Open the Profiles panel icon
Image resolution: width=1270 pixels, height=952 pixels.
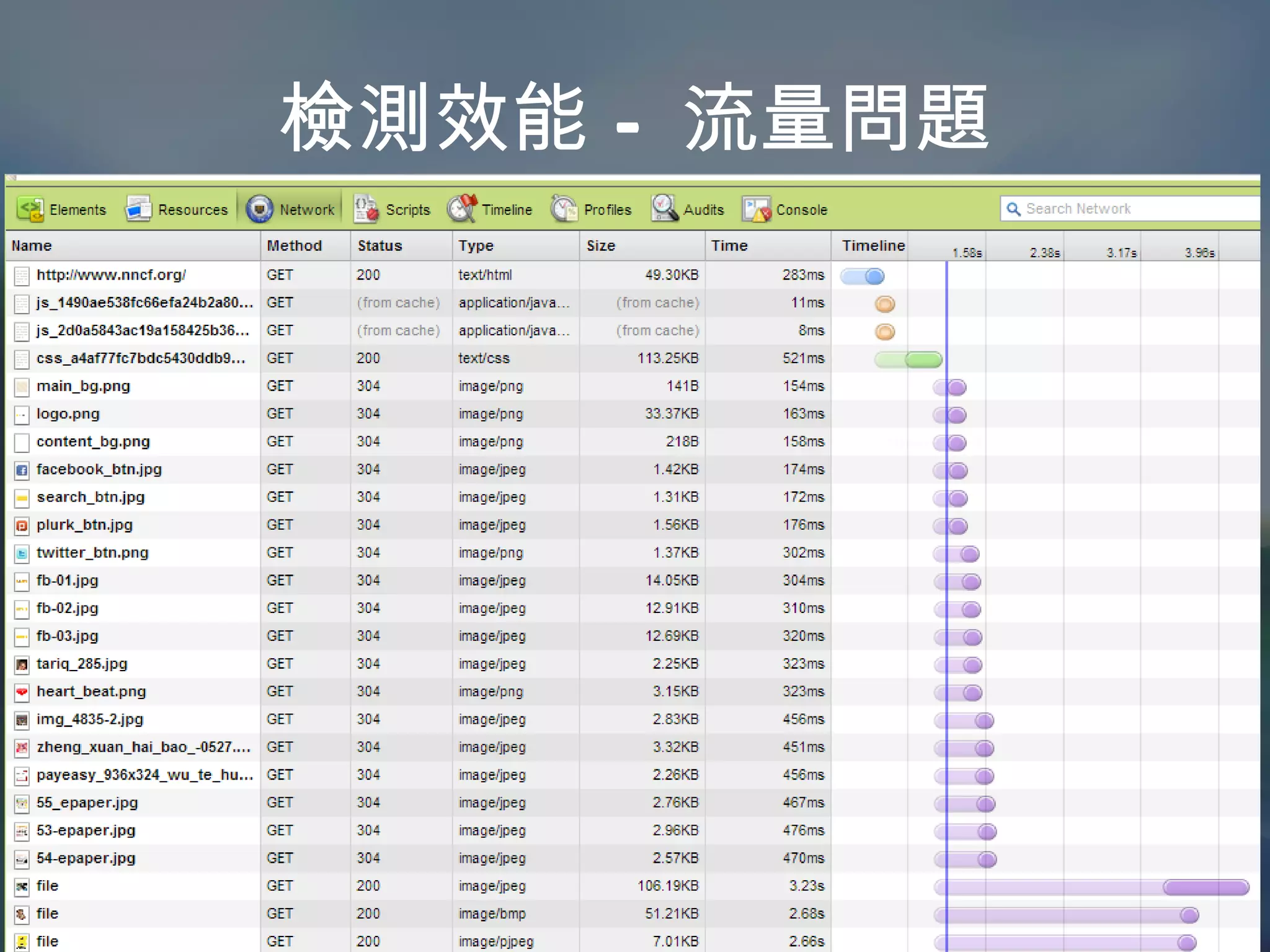(x=564, y=209)
